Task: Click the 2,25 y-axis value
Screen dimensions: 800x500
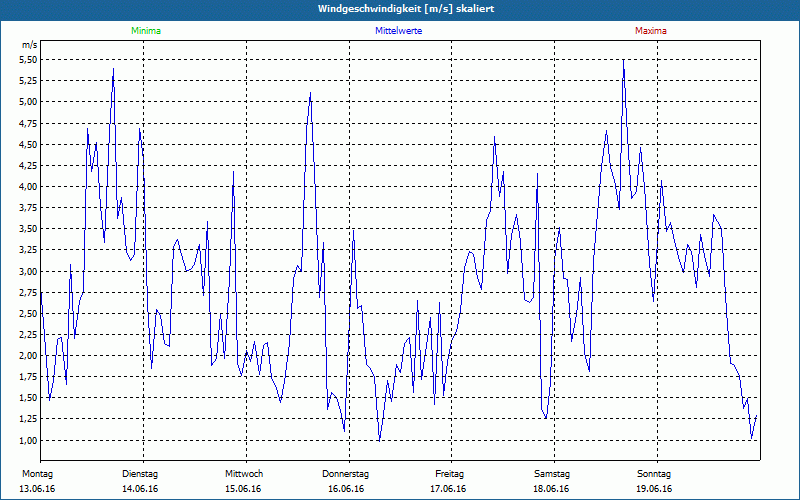Action: tap(29, 335)
